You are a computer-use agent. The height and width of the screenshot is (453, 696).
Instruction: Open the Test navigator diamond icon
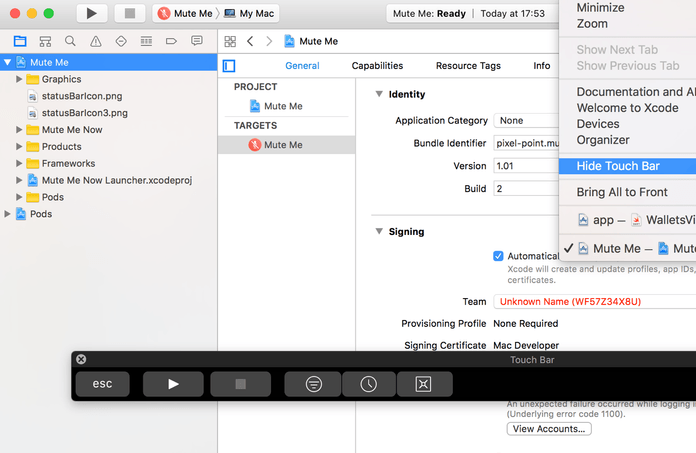121,41
